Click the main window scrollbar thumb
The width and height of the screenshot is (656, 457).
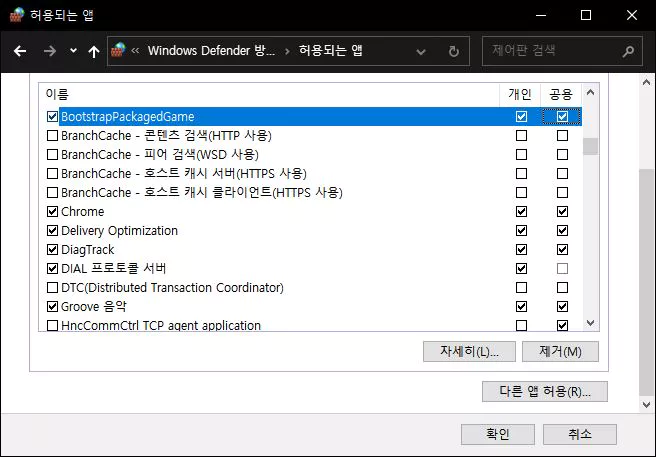pyautogui.click(x=646, y=282)
